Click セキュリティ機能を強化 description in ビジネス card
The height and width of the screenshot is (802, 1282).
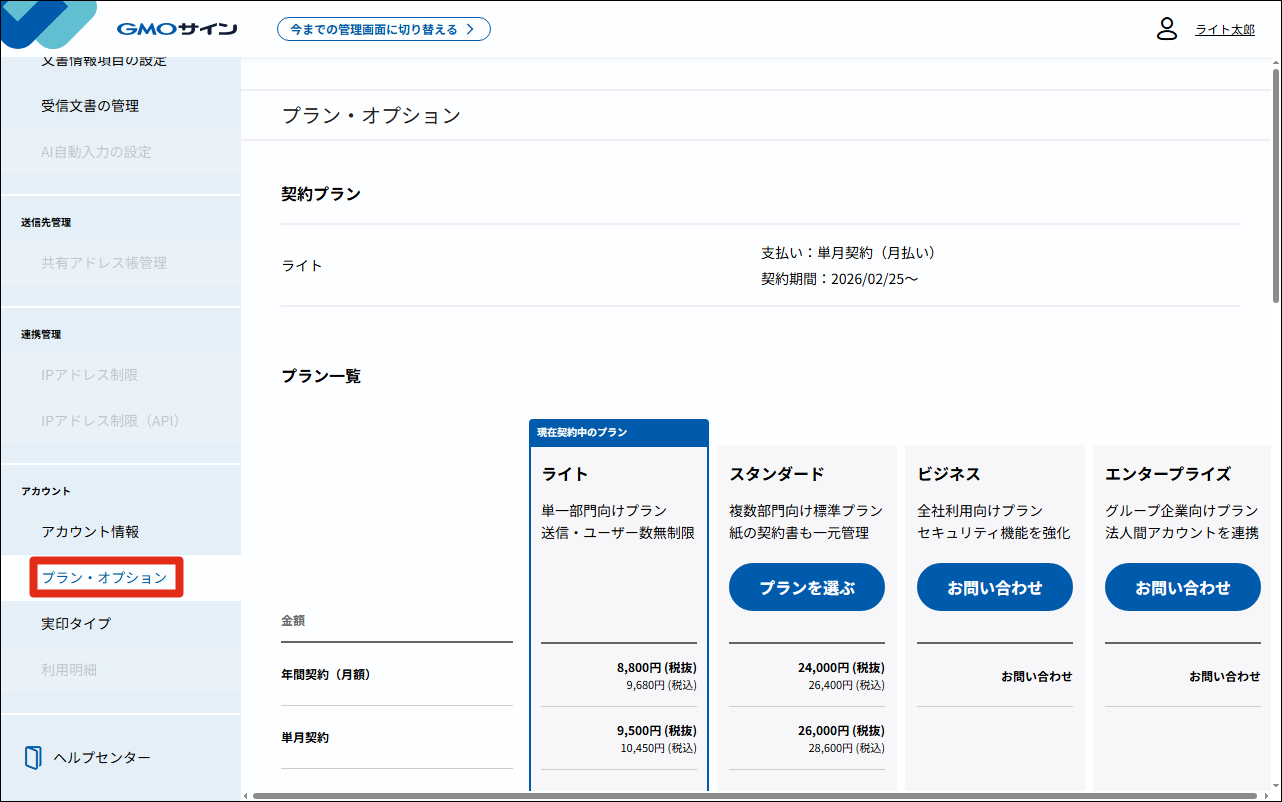pos(994,533)
